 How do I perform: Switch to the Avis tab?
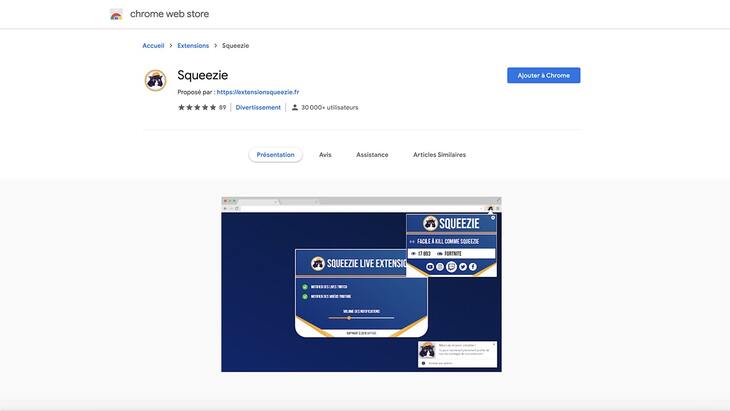pyautogui.click(x=325, y=155)
